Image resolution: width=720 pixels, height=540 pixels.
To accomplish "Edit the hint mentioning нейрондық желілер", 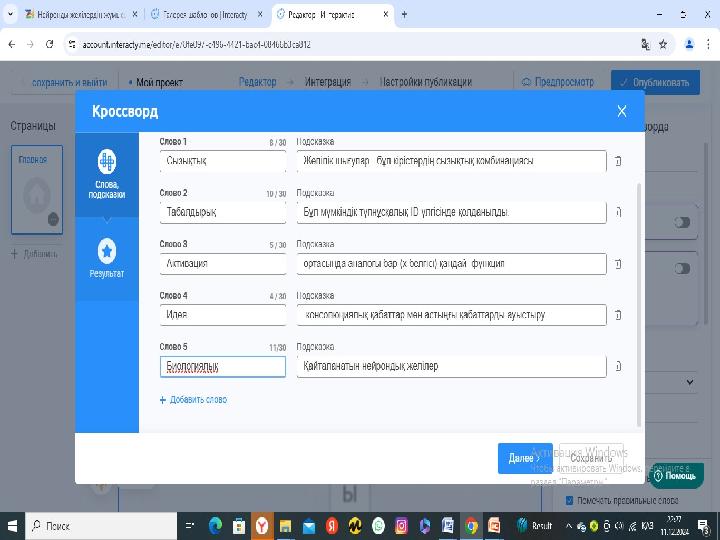I will pos(451,366).
